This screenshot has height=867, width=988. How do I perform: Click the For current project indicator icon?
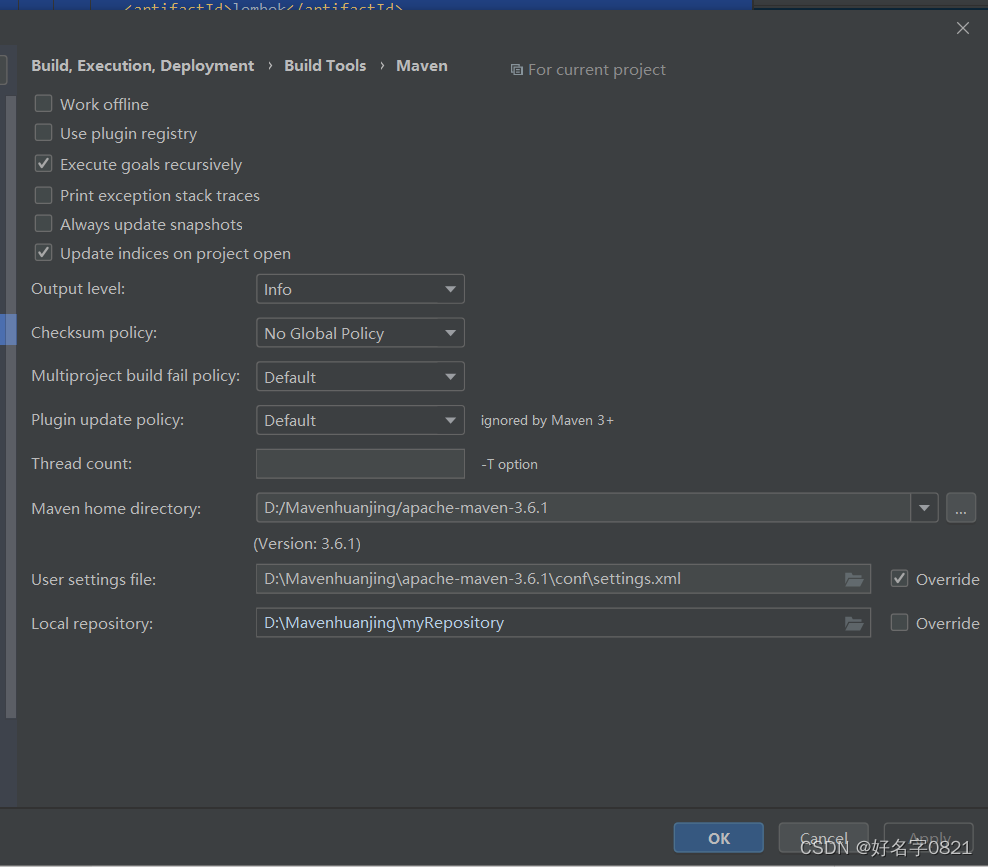click(x=516, y=69)
